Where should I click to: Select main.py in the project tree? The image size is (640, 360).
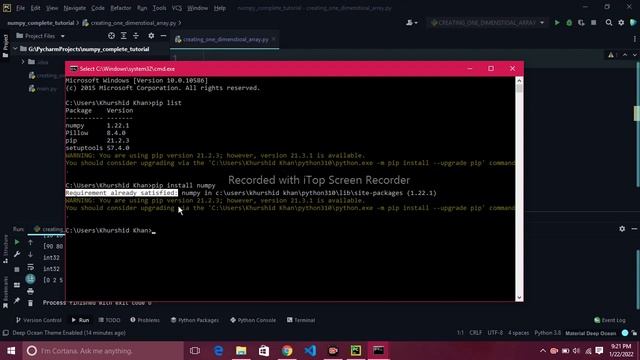click(x=46, y=89)
